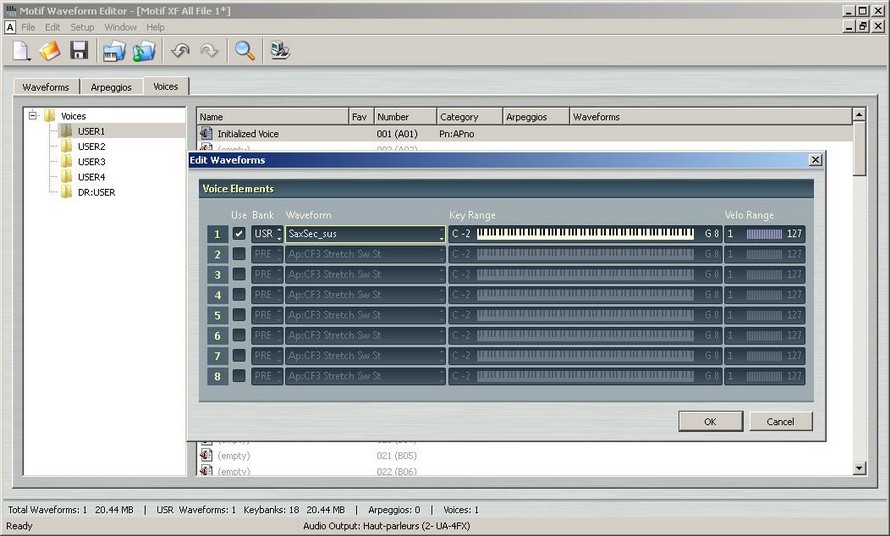Open the SaxSec_sus waveform dropdown
The height and width of the screenshot is (536, 890).
(441, 234)
